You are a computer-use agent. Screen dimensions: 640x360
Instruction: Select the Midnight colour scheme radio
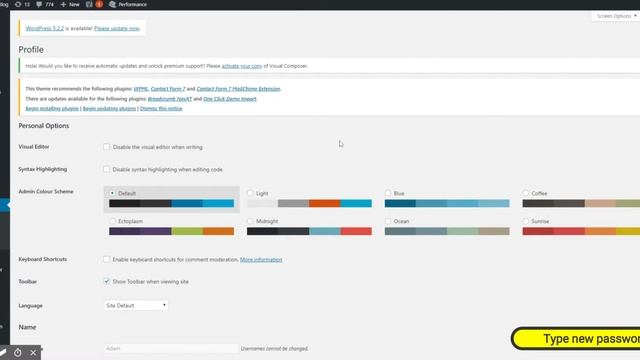click(250, 221)
